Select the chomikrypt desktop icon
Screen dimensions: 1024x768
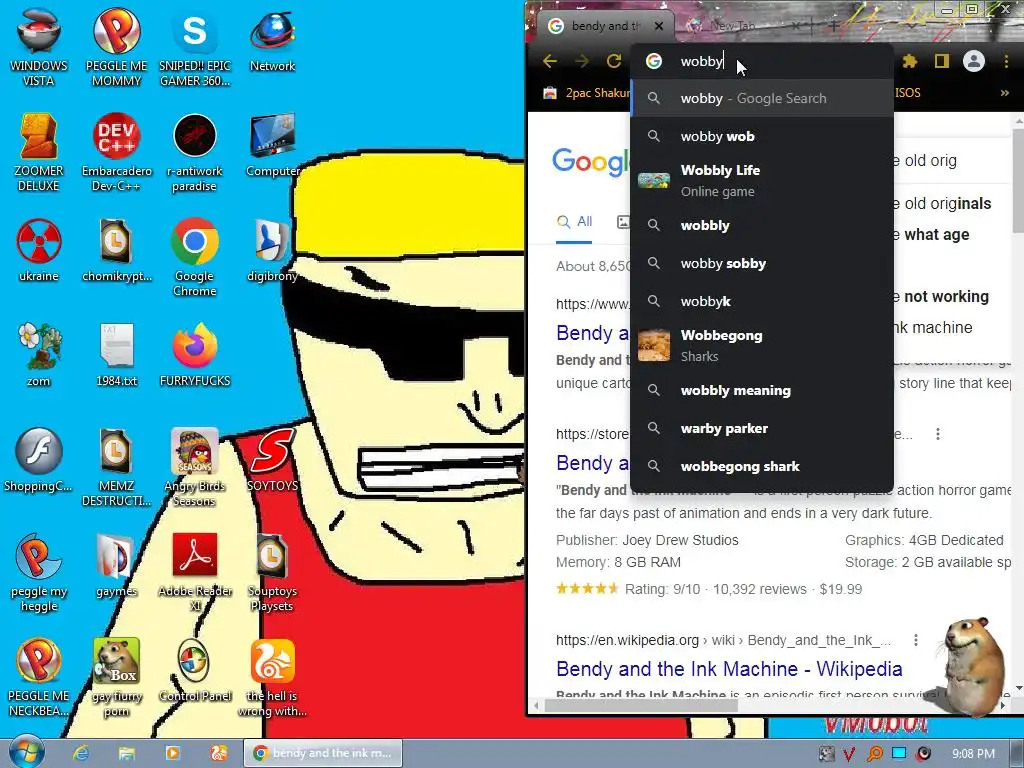[x=116, y=250]
